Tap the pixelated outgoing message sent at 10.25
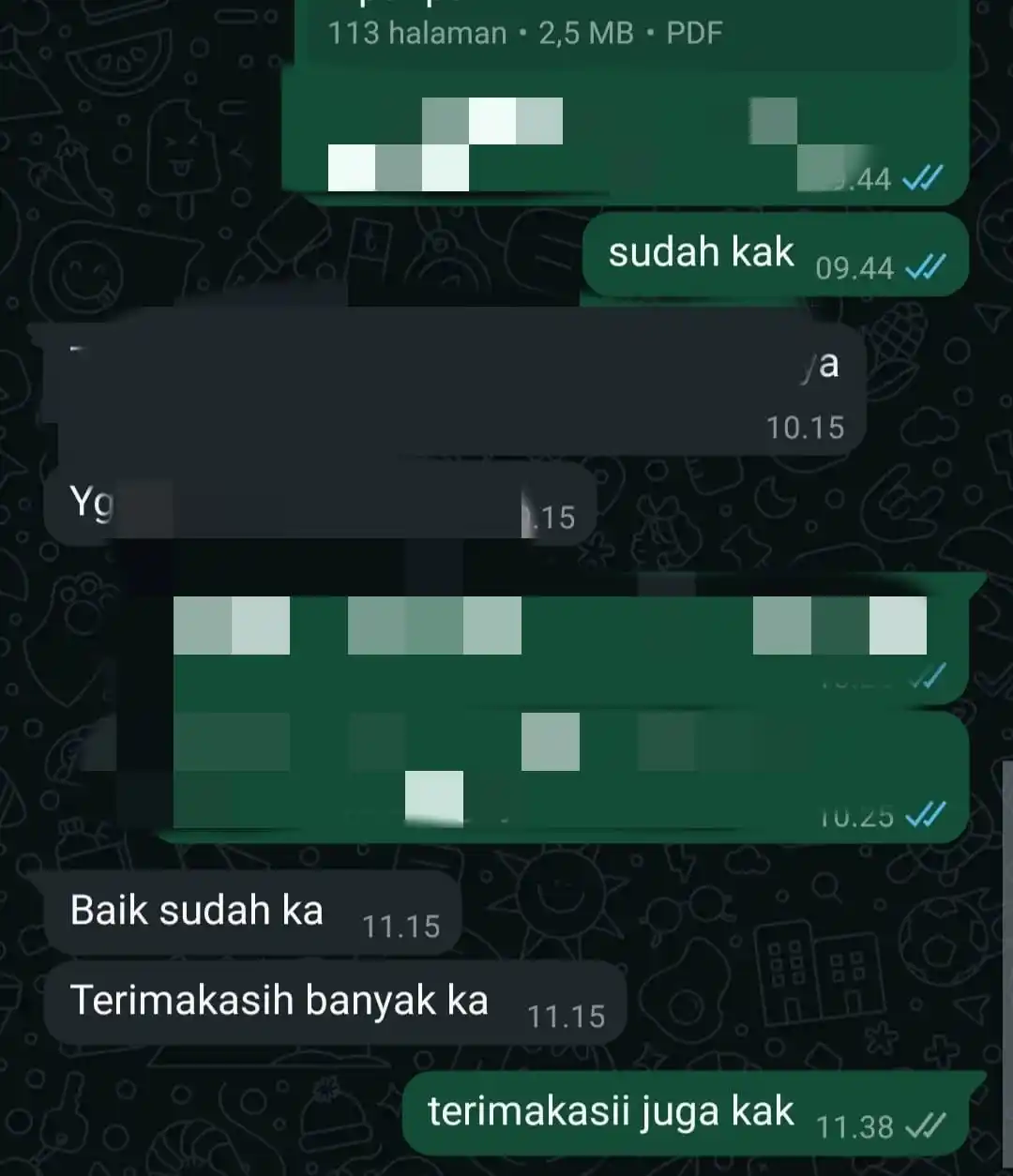1013x1176 pixels. (563, 773)
